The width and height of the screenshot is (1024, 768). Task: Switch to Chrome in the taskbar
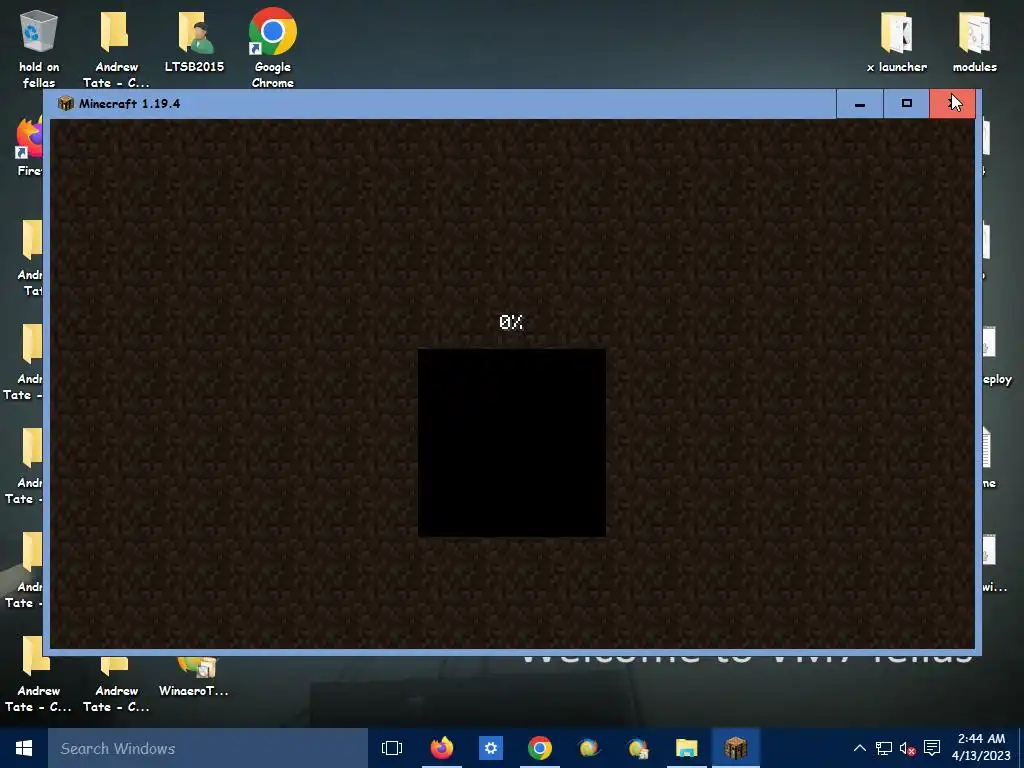(539, 748)
